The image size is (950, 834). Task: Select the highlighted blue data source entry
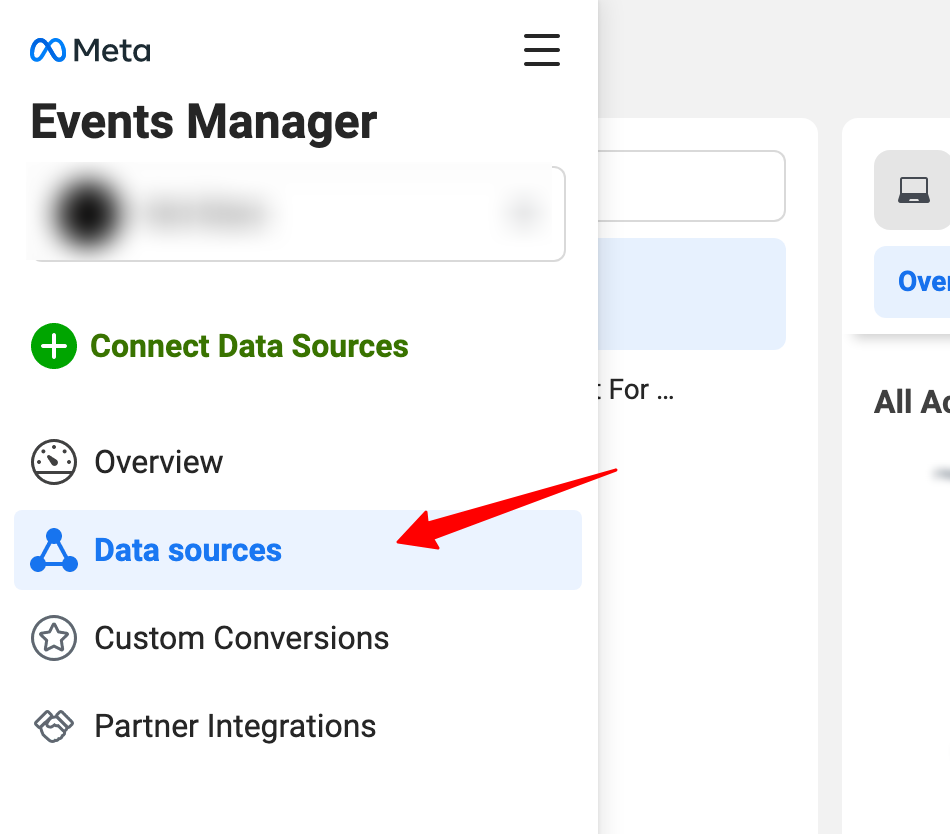tap(691, 293)
